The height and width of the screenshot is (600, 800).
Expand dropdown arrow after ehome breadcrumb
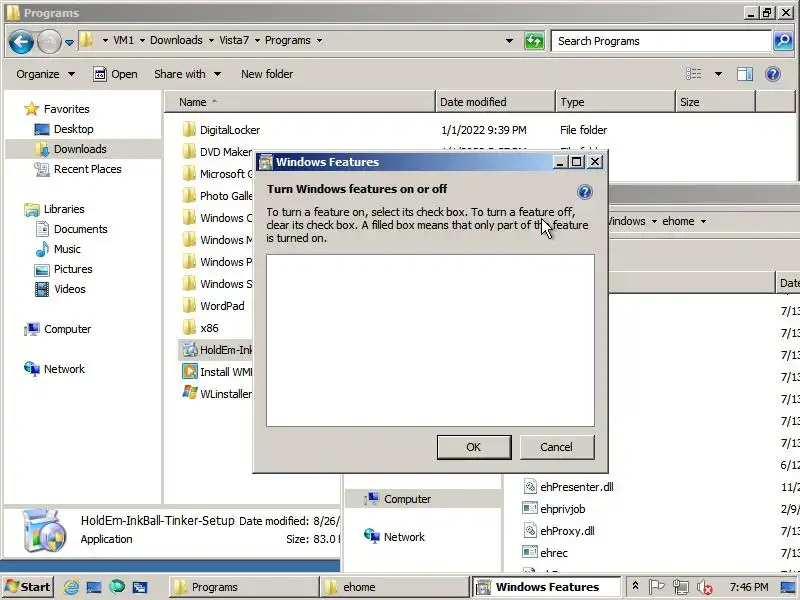point(704,221)
